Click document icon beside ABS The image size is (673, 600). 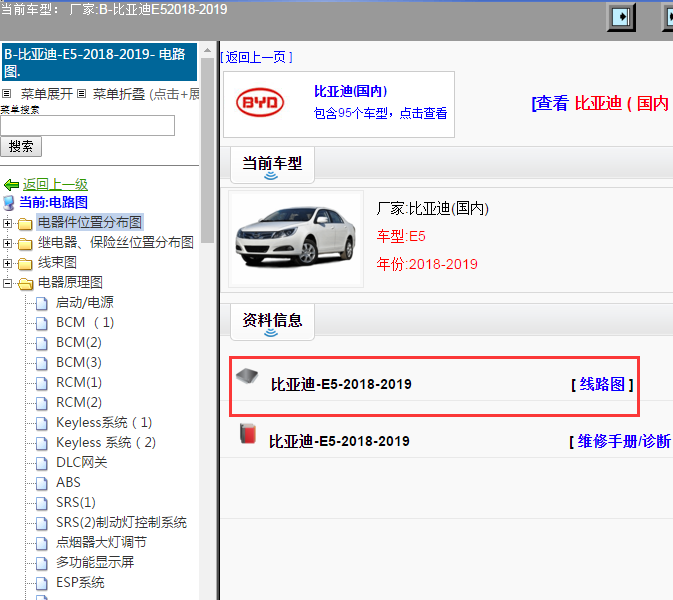(42, 483)
